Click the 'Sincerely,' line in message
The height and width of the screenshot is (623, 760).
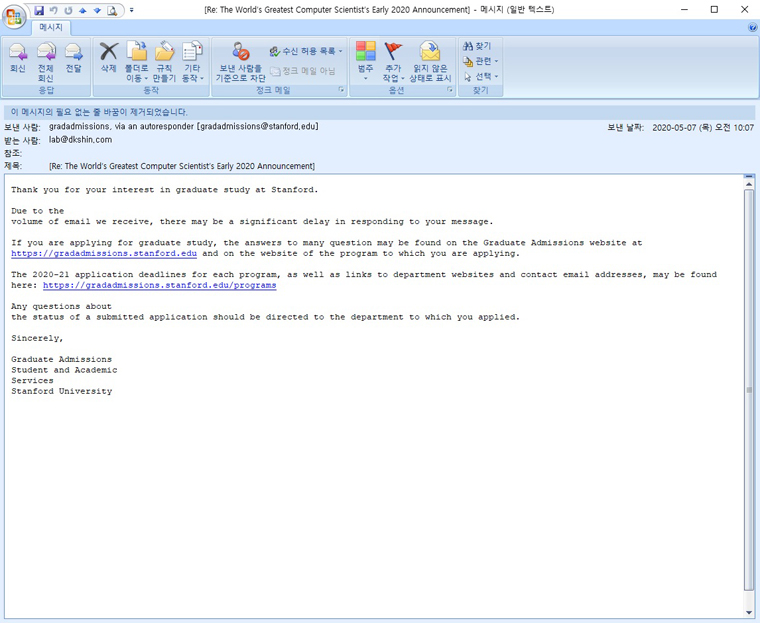37,338
